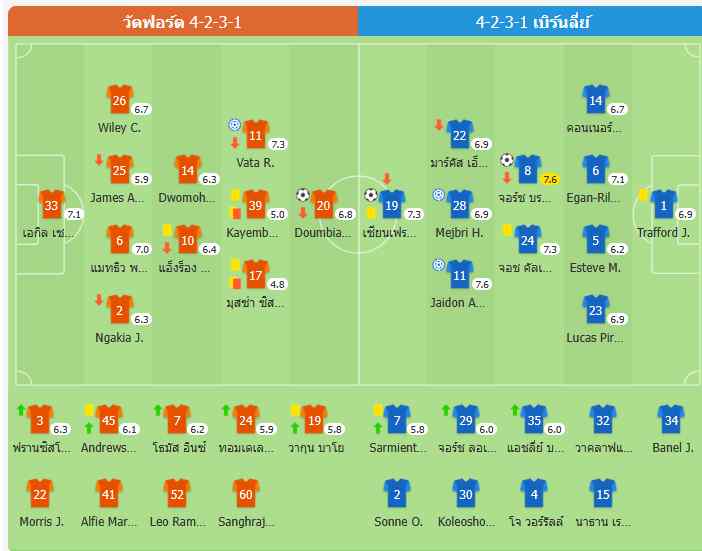Click substitute Banel J. shirt 34

(672, 420)
